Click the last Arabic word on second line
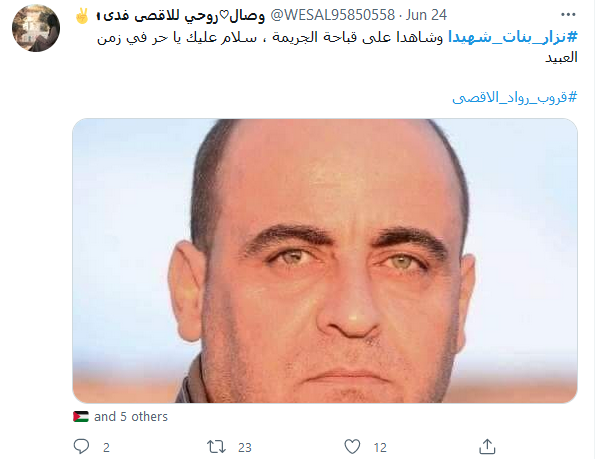 pos(561,58)
